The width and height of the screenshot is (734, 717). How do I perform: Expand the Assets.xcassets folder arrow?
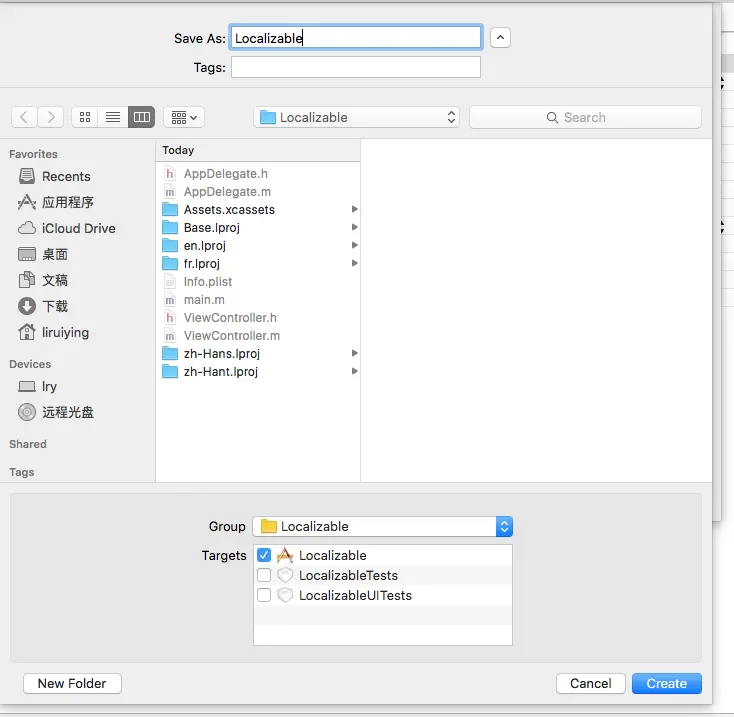coord(354,209)
